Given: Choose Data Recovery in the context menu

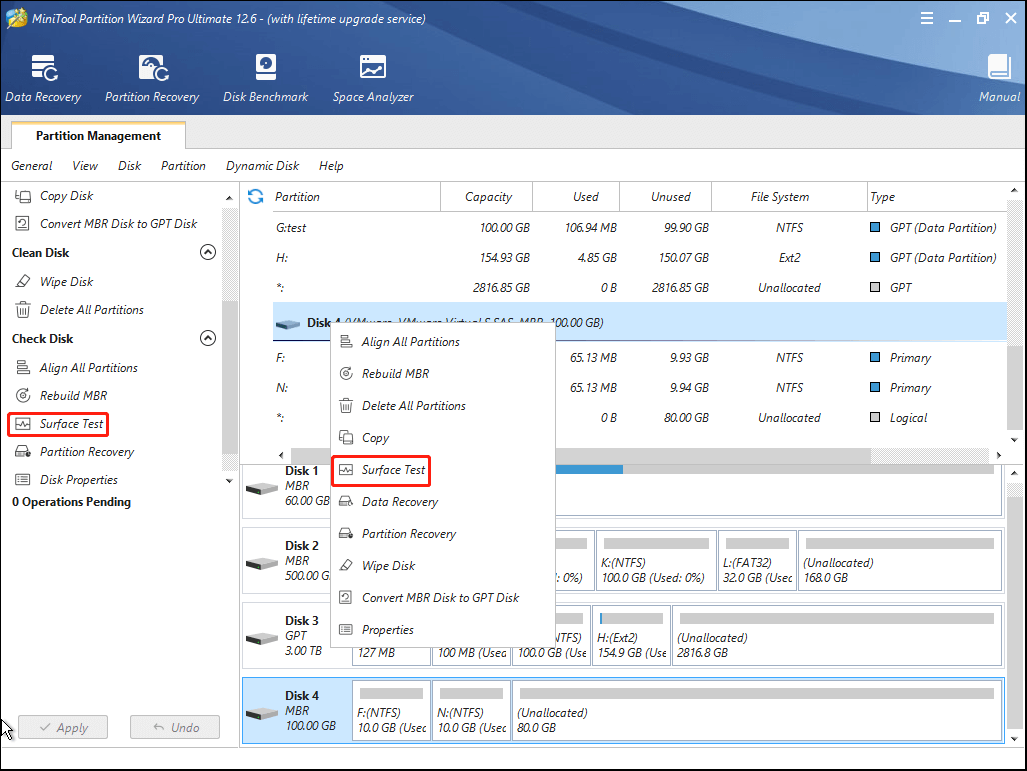Looking at the screenshot, I should (443, 502).
